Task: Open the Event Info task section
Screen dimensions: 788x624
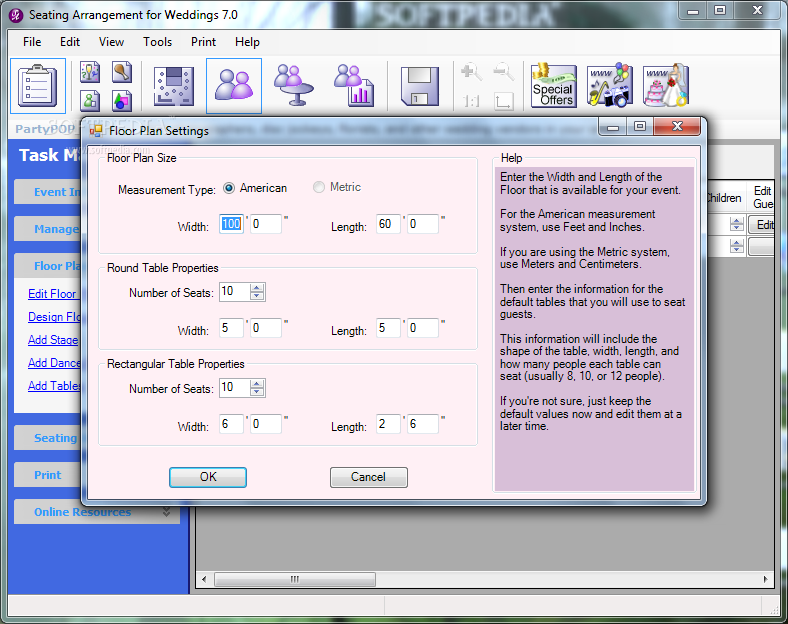Action: pos(48,191)
